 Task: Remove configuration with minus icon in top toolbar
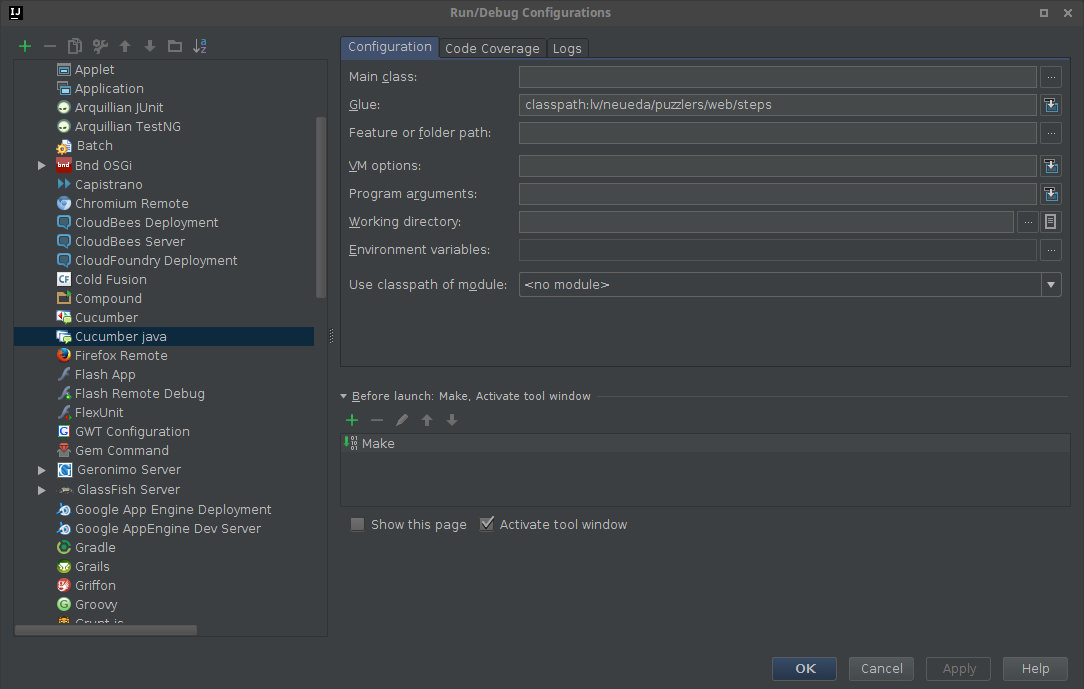click(x=50, y=46)
